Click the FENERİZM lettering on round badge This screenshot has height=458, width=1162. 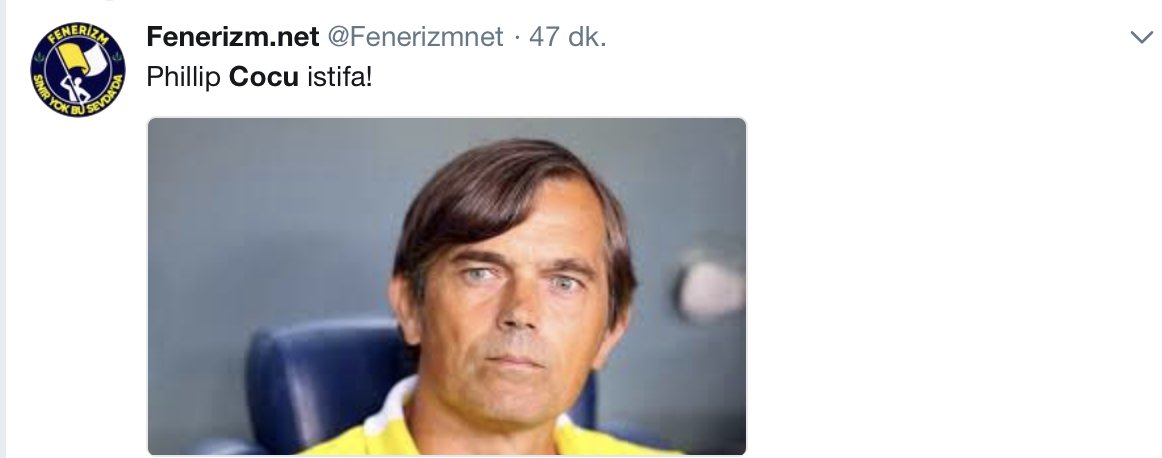point(79,36)
